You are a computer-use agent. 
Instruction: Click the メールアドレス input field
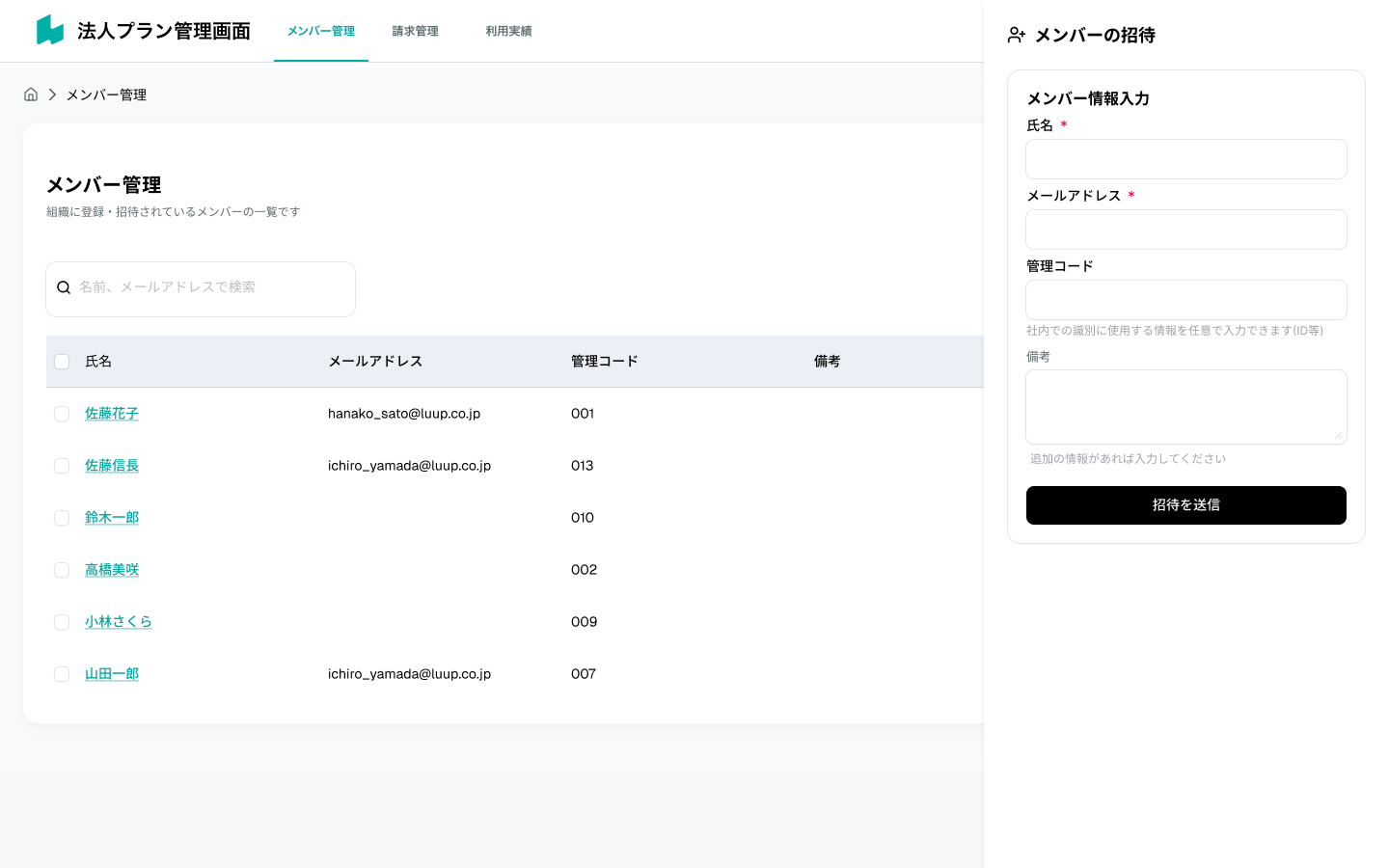[1185, 230]
